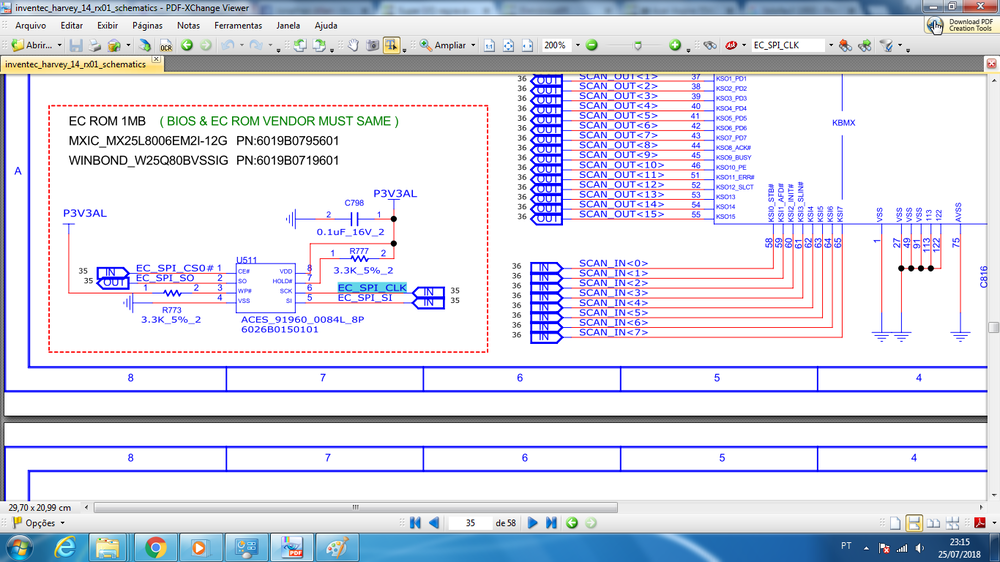1000x562 pixels.
Task: Go to the next page
Action: pyautogui.click(x=533, y=523)
